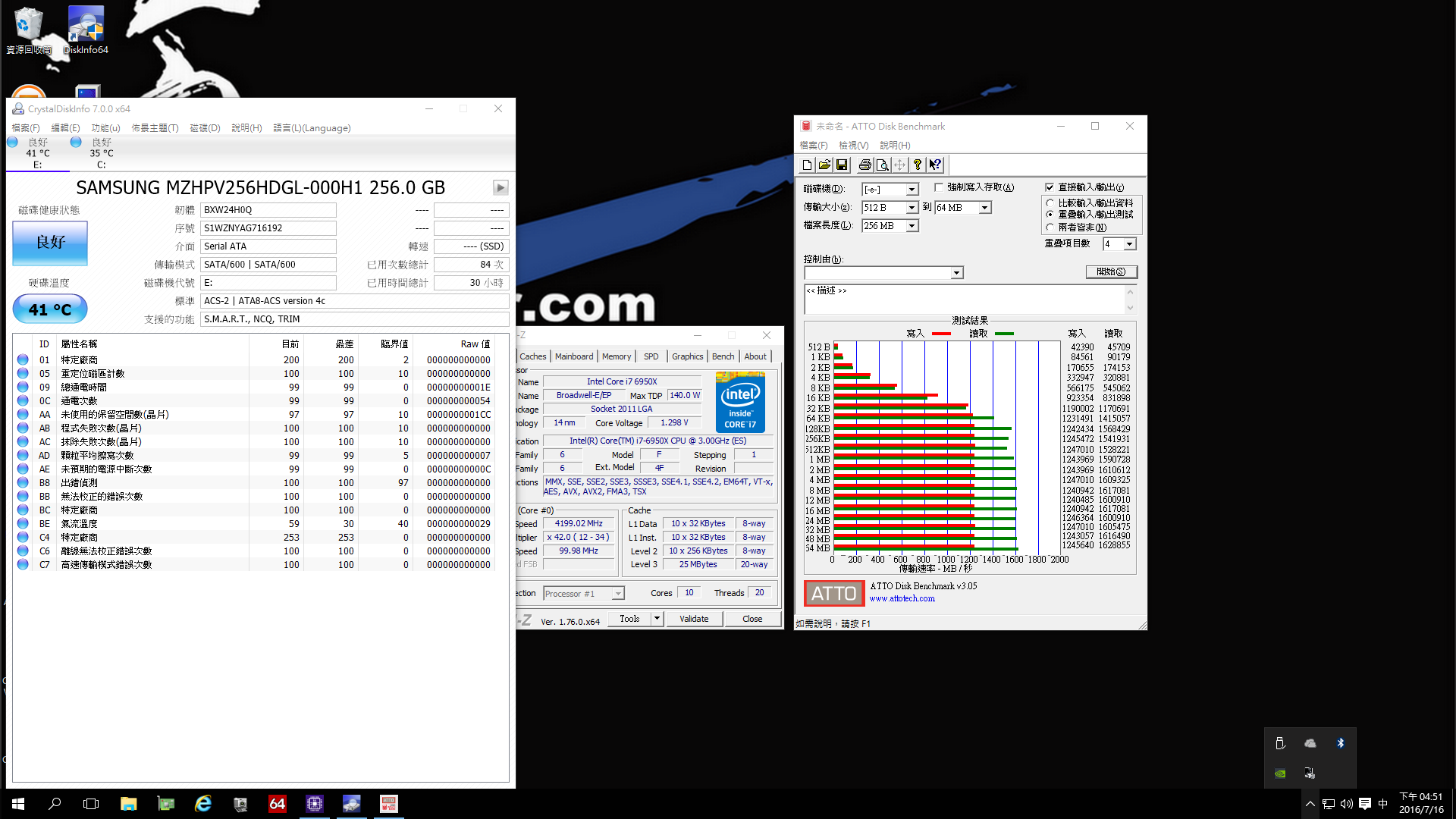Click inside the 描述 description text box
This screenshot has width=1456, height=819.
pos(964,300)
